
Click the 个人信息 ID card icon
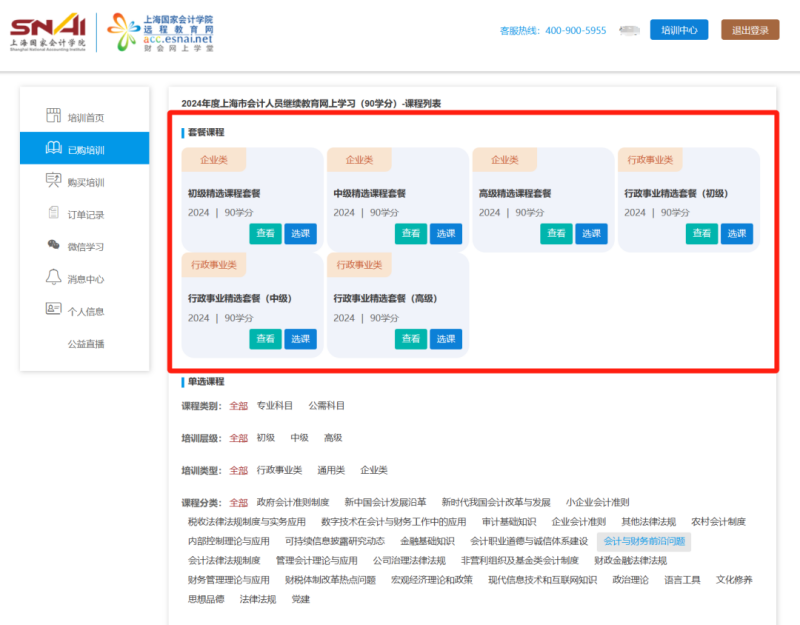(53, 310)
